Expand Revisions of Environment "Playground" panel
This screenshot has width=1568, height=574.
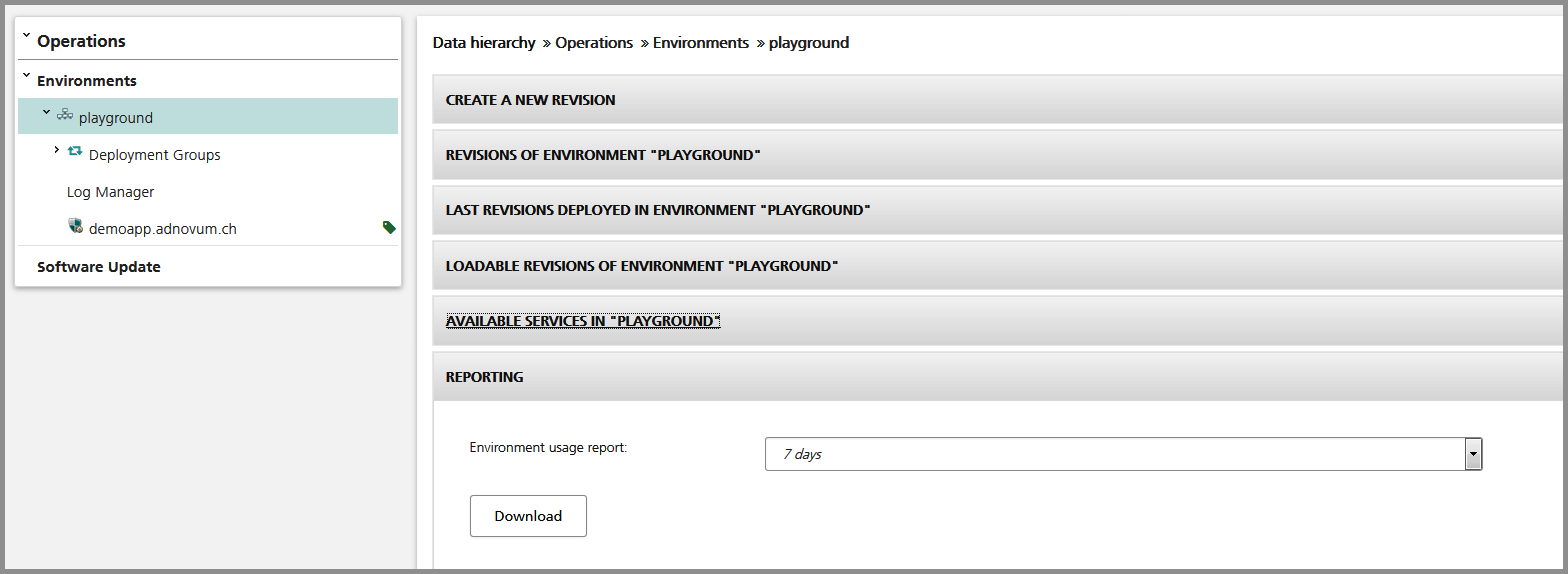coord(1000,155)
